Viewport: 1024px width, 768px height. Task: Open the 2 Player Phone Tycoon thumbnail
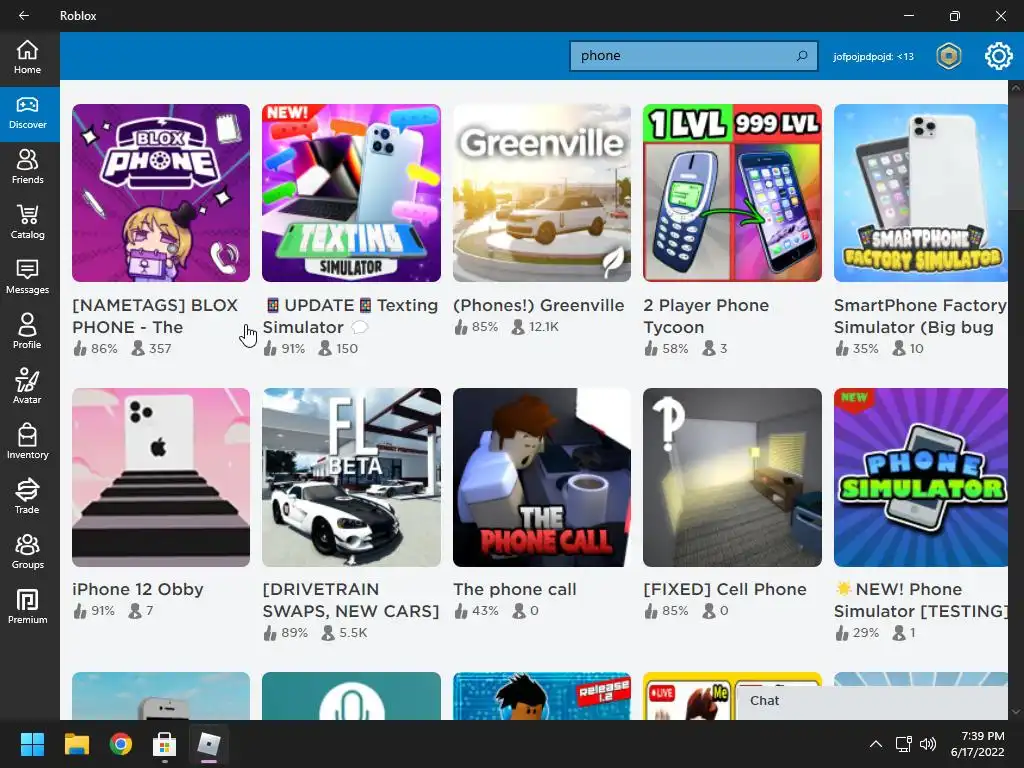[x=732, y=193]
